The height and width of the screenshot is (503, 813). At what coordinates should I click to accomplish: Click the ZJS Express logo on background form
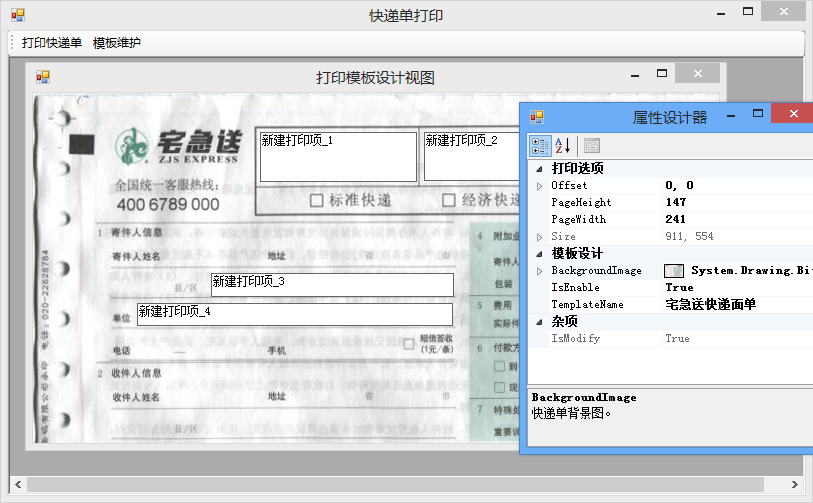(178, 146)
